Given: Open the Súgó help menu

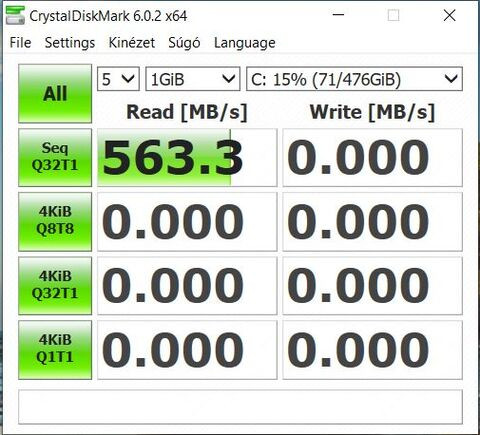Looking at the screenshot, I should point(184,43).
